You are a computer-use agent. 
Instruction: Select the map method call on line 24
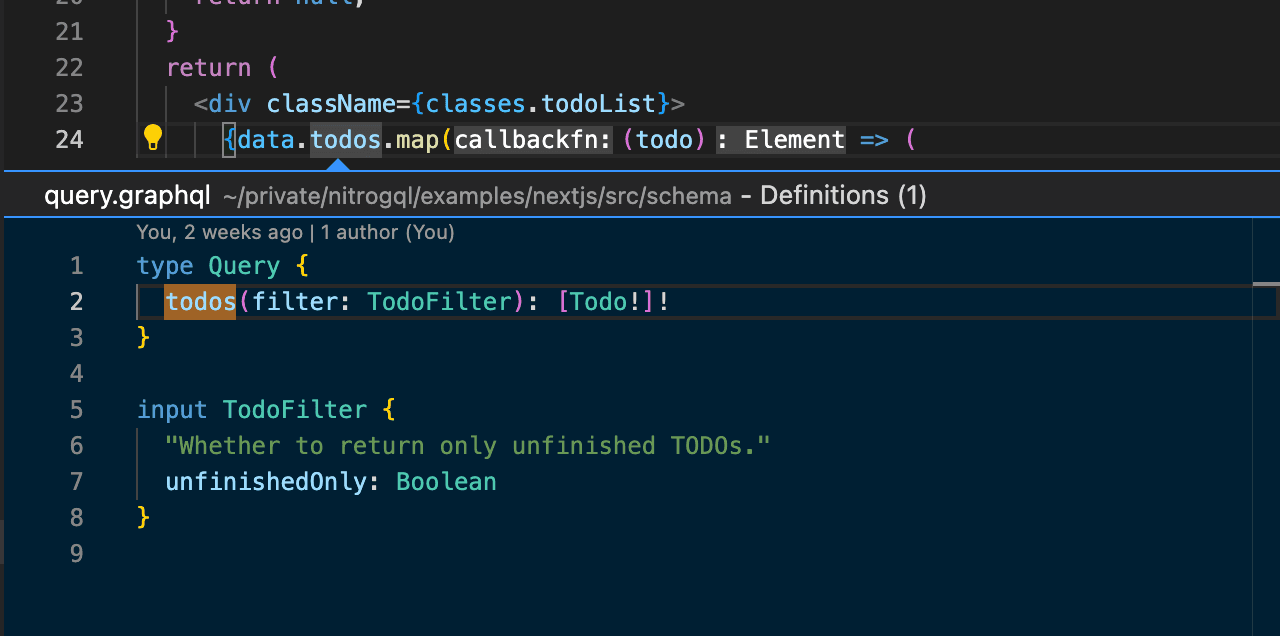(415, 139)
